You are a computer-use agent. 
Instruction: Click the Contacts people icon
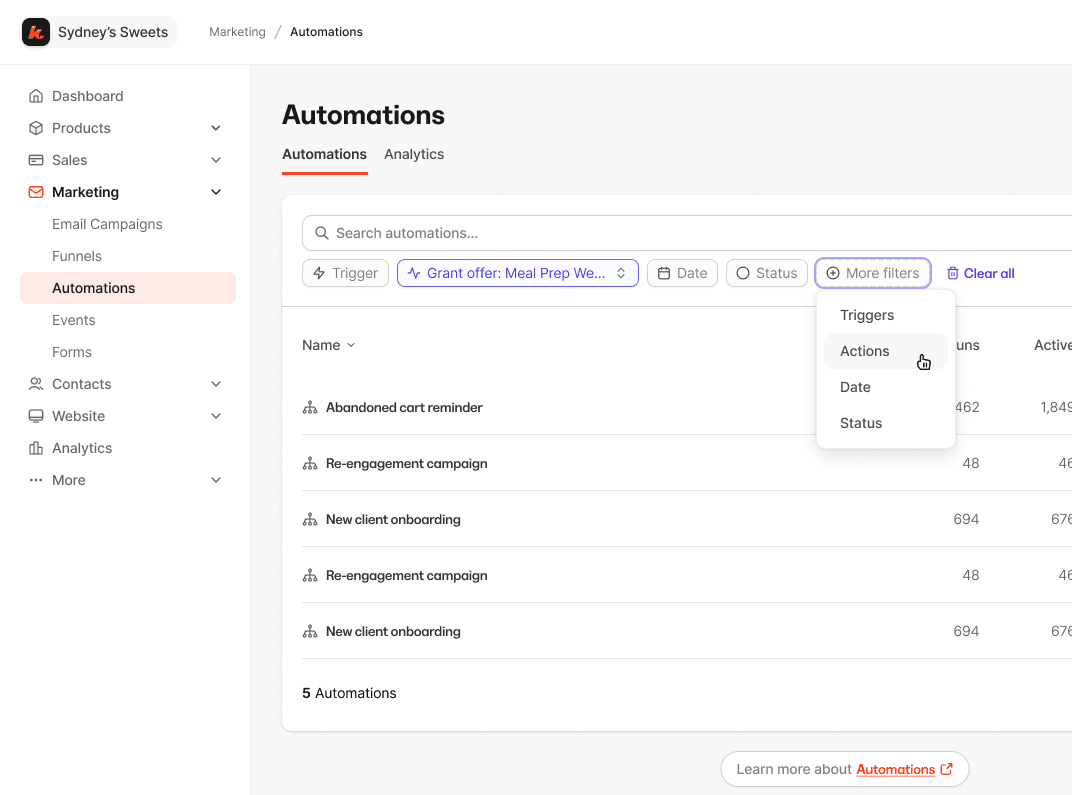click(36, 384)
